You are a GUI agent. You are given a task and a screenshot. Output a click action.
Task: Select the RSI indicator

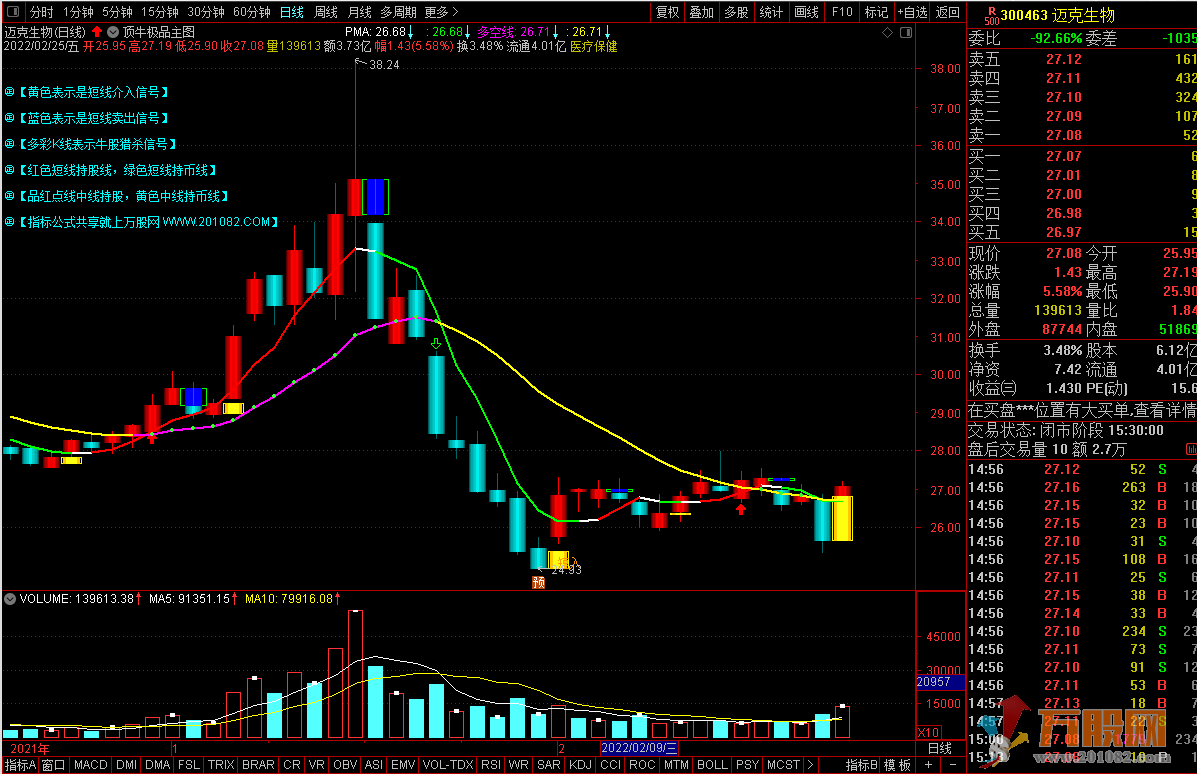coord(491,765)
